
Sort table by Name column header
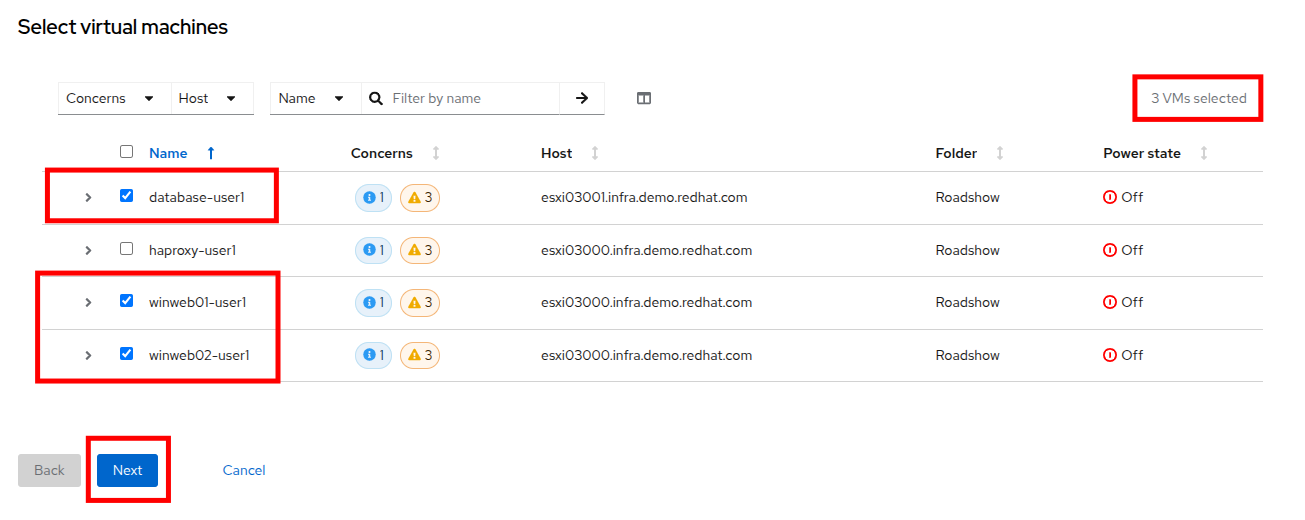168,153
